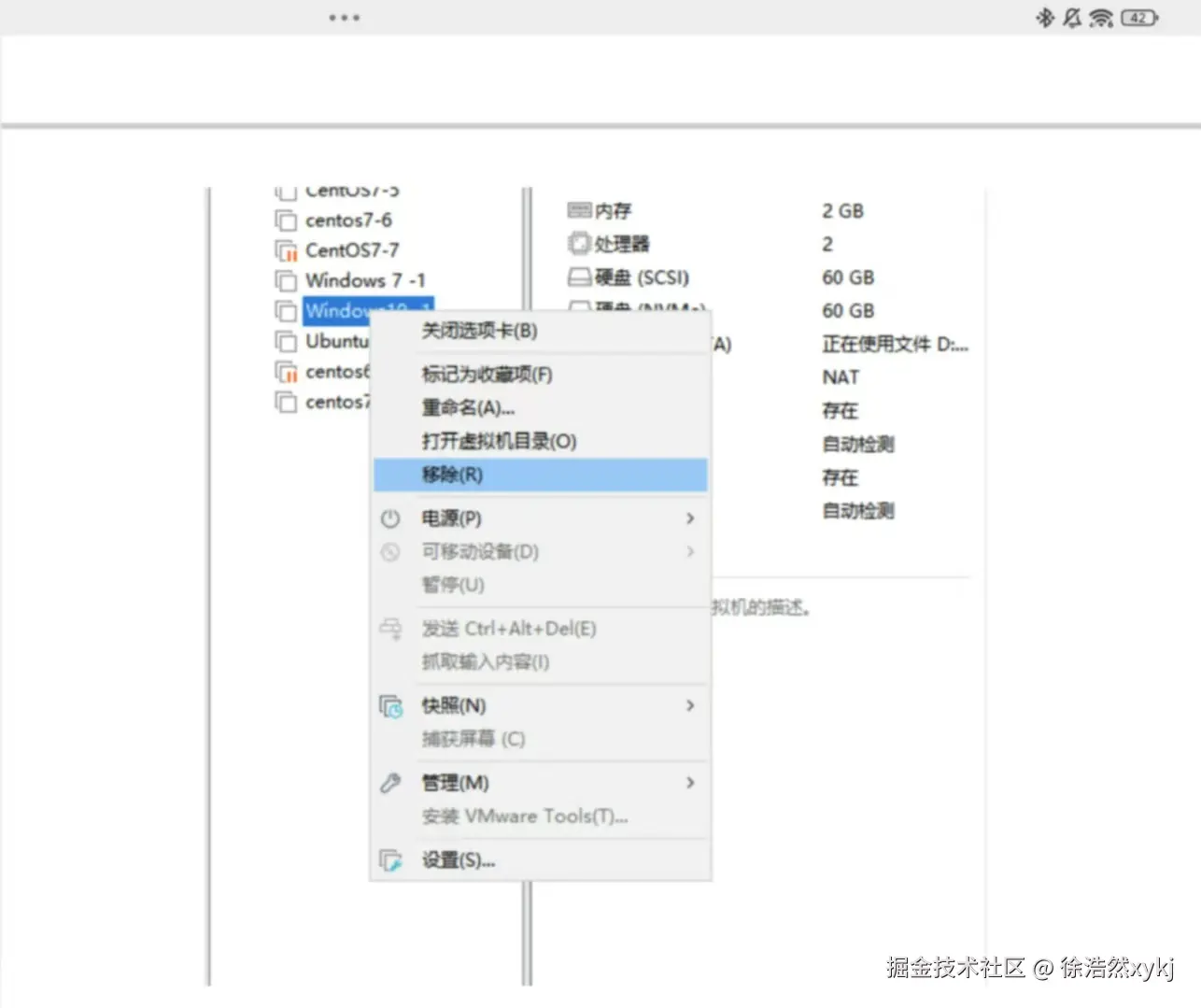
Task: Select the Ubuntu entry in VM list
Action: coord(337,341)
